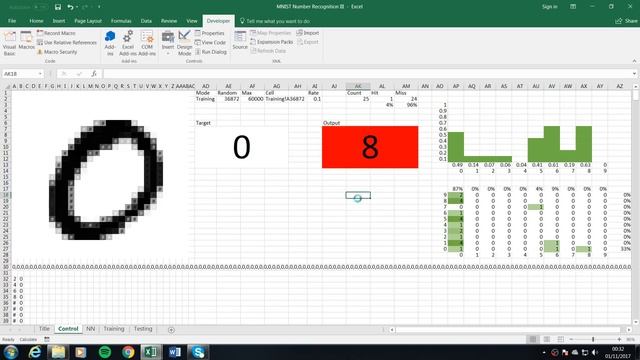
Task: Save the workbook
Action: pos(58,7)
